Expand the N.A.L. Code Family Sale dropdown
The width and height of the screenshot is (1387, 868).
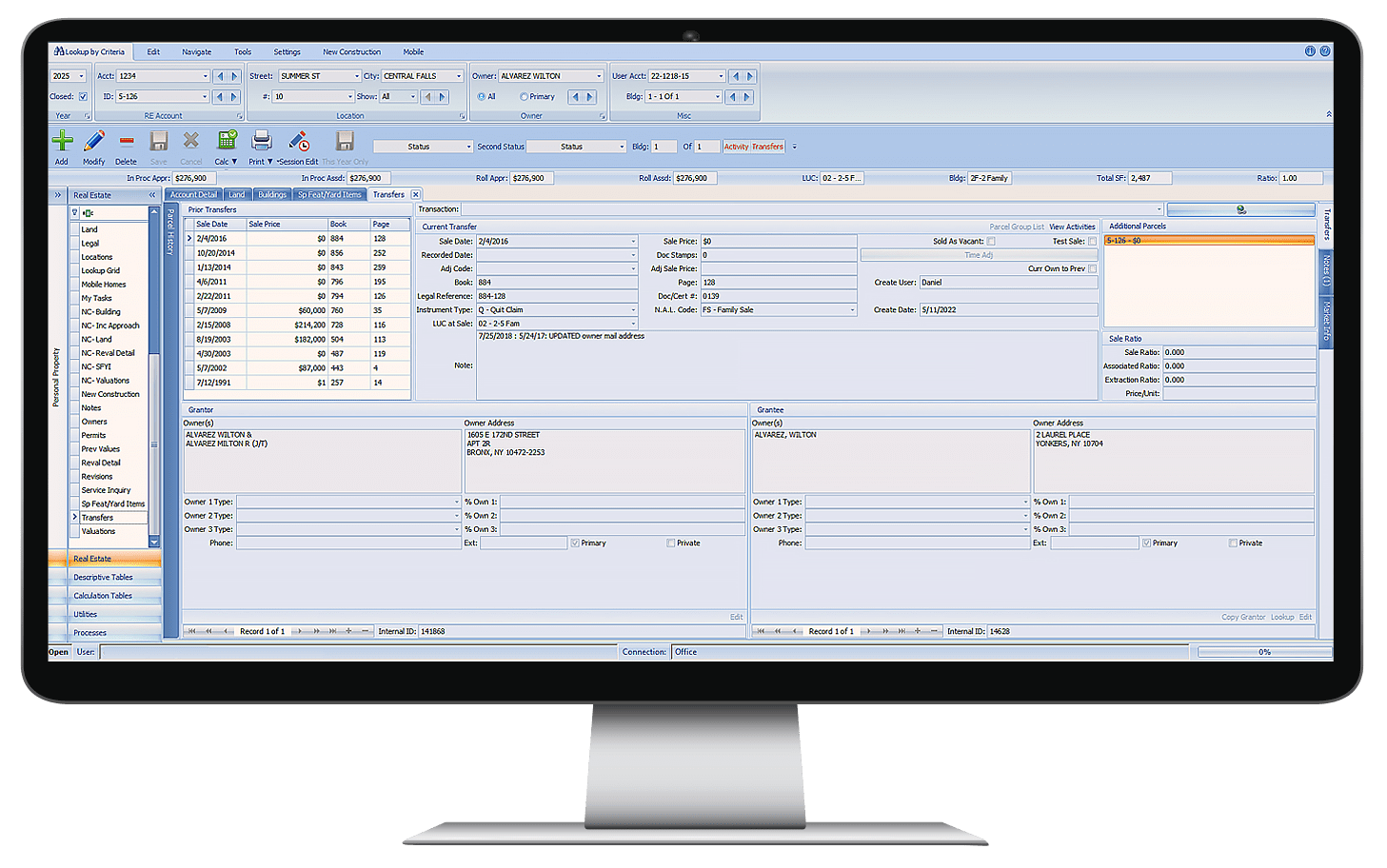tap(850, 309)
